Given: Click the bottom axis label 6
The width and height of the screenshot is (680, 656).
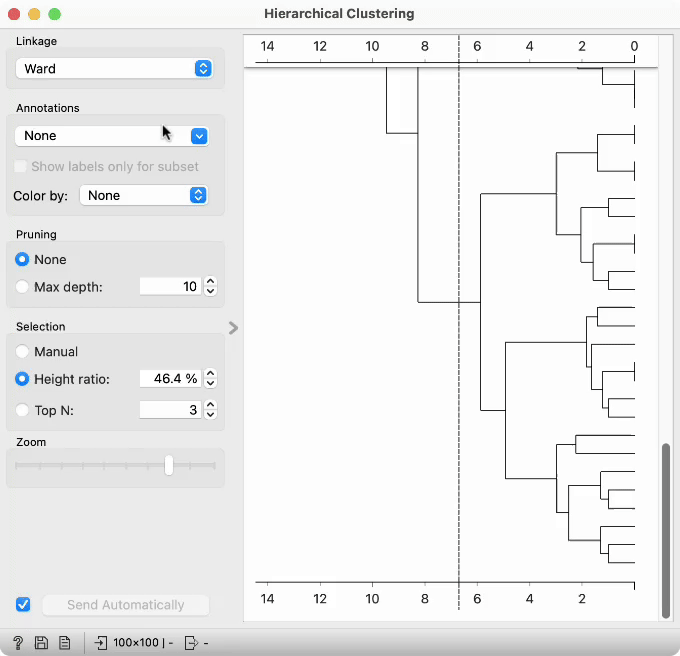Looking at the screenshot, I should (x=477, y=599).
